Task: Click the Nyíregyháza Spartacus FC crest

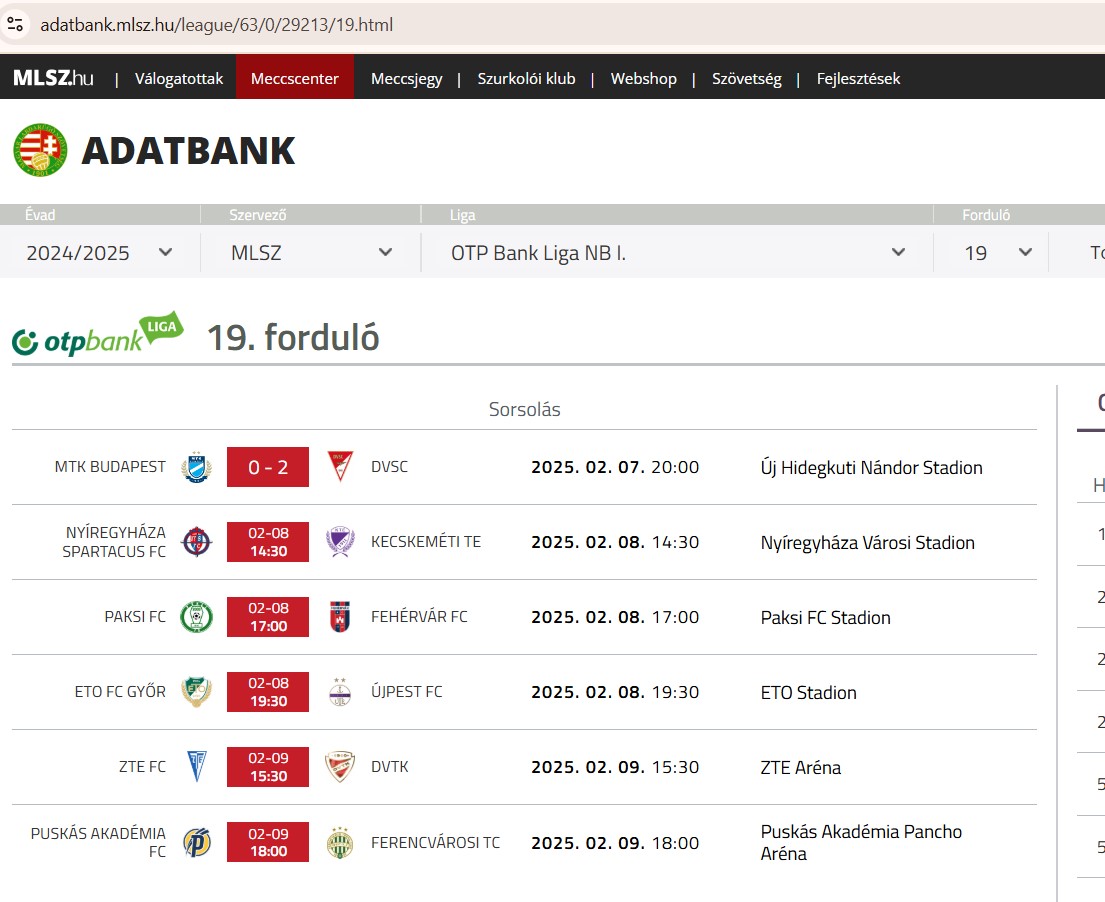Action: coord(197,542)
